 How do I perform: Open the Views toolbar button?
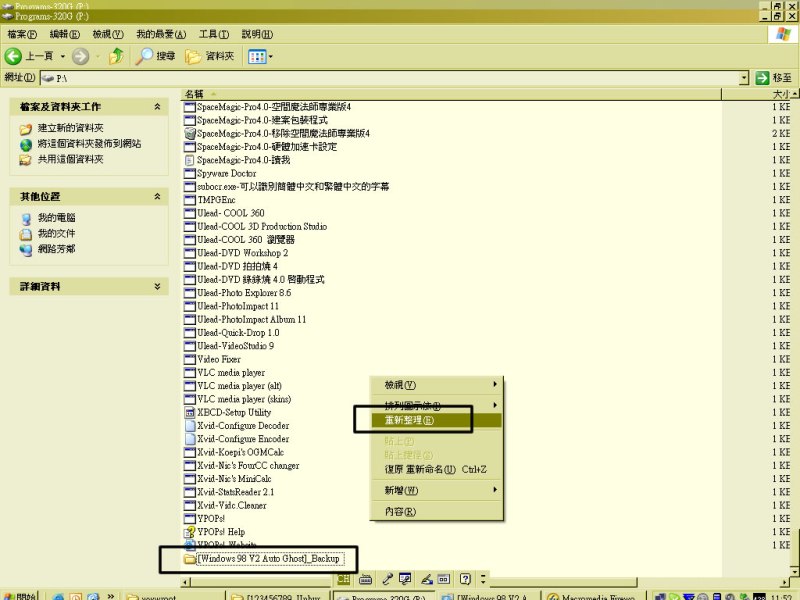click(x=260, y=57)
